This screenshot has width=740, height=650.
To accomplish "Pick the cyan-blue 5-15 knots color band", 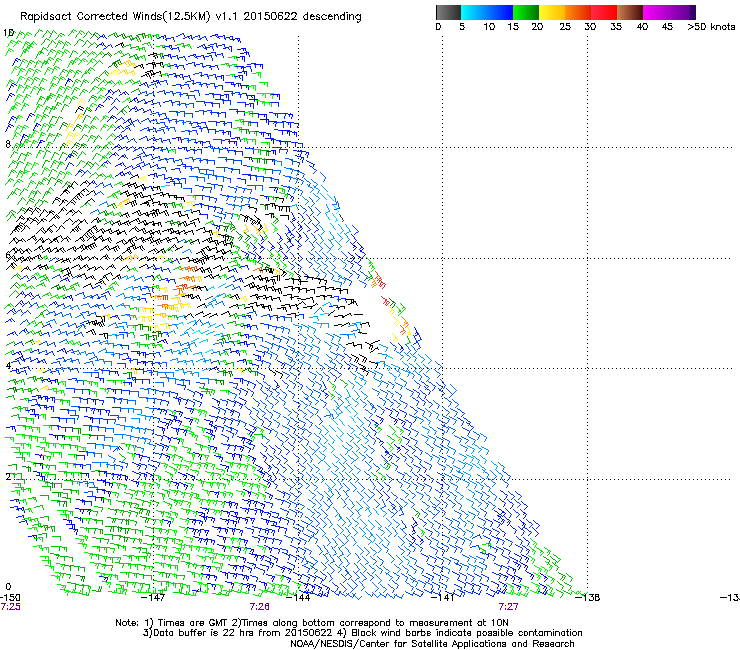I will tap(487, 12).
